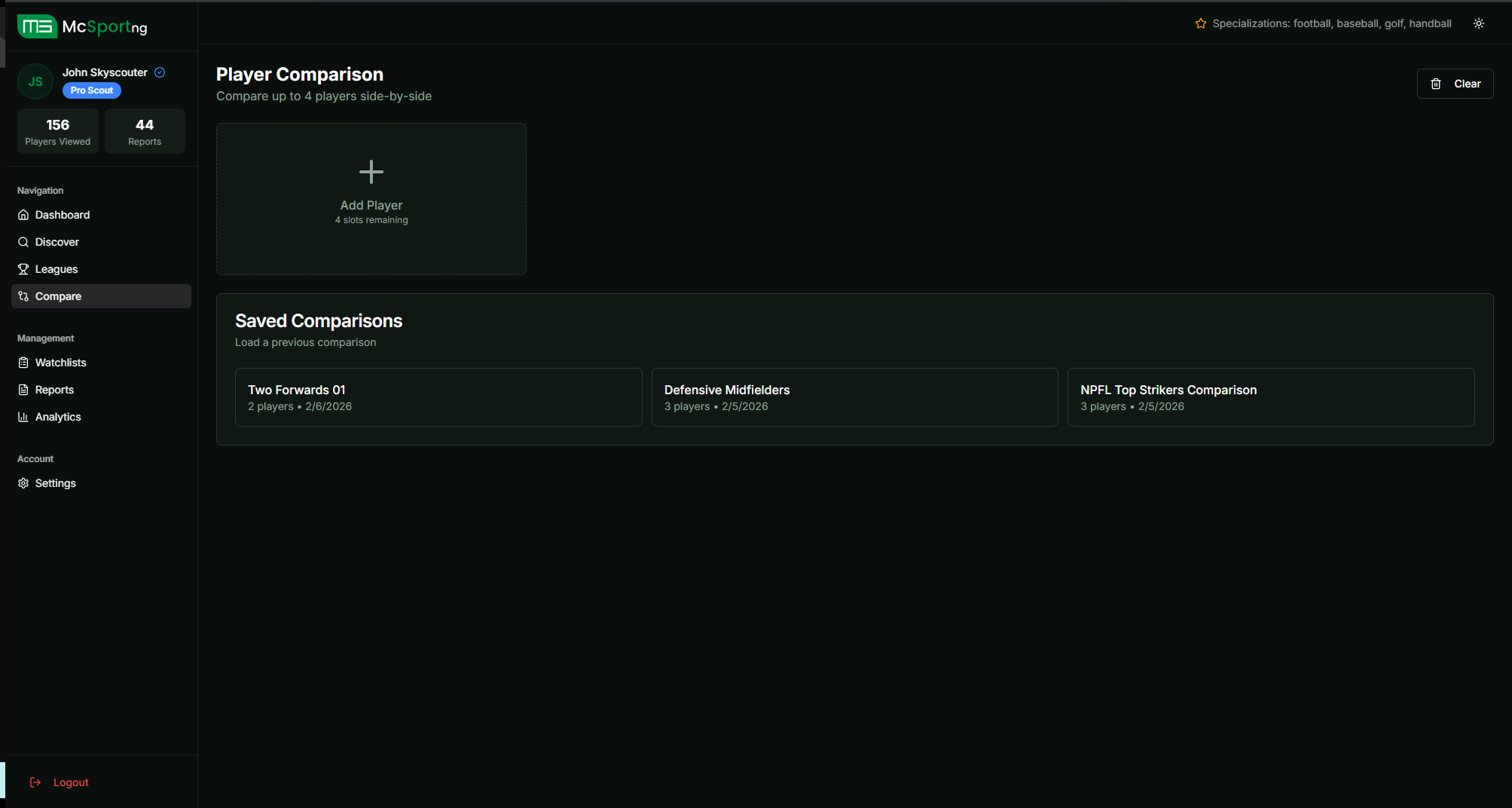Select the Compare navigation item

[58, 296]
